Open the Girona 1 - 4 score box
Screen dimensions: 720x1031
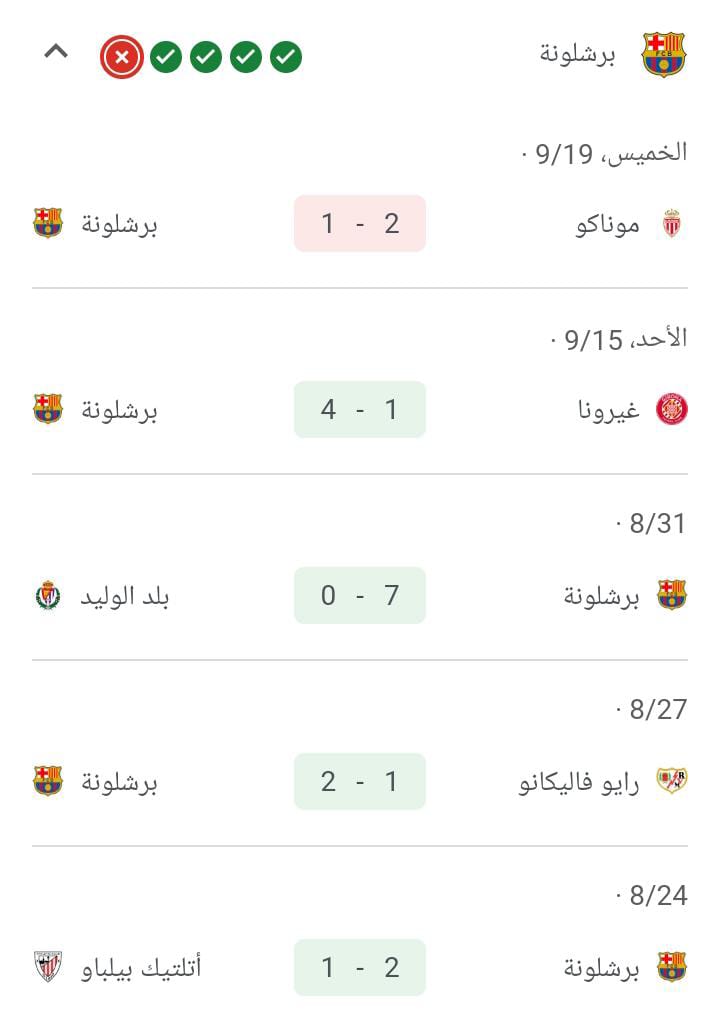click(360, 410)
